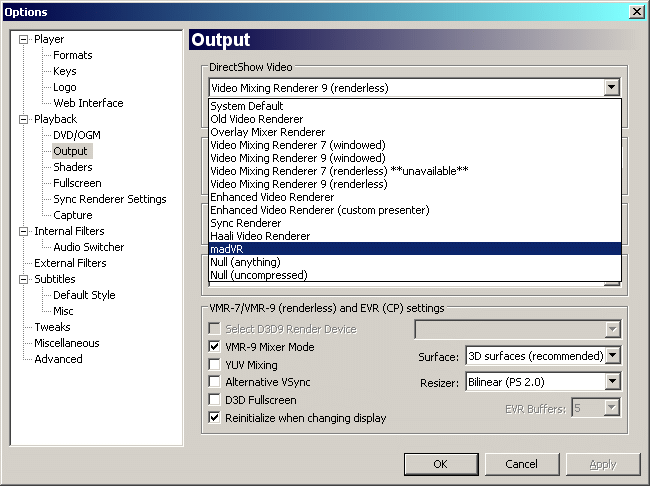Screen dimensions: 650x486
Task: Click the OK button
Action: pos(441,464)
